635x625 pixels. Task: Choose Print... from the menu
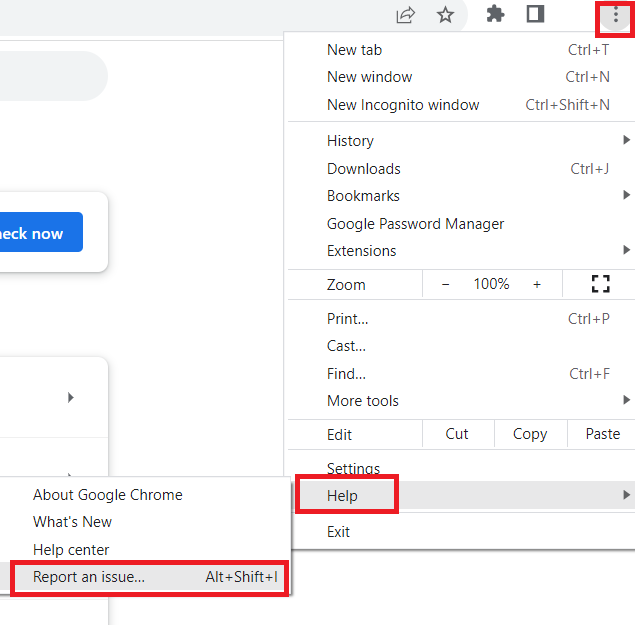pyautogui.click(x=460, y=319)
